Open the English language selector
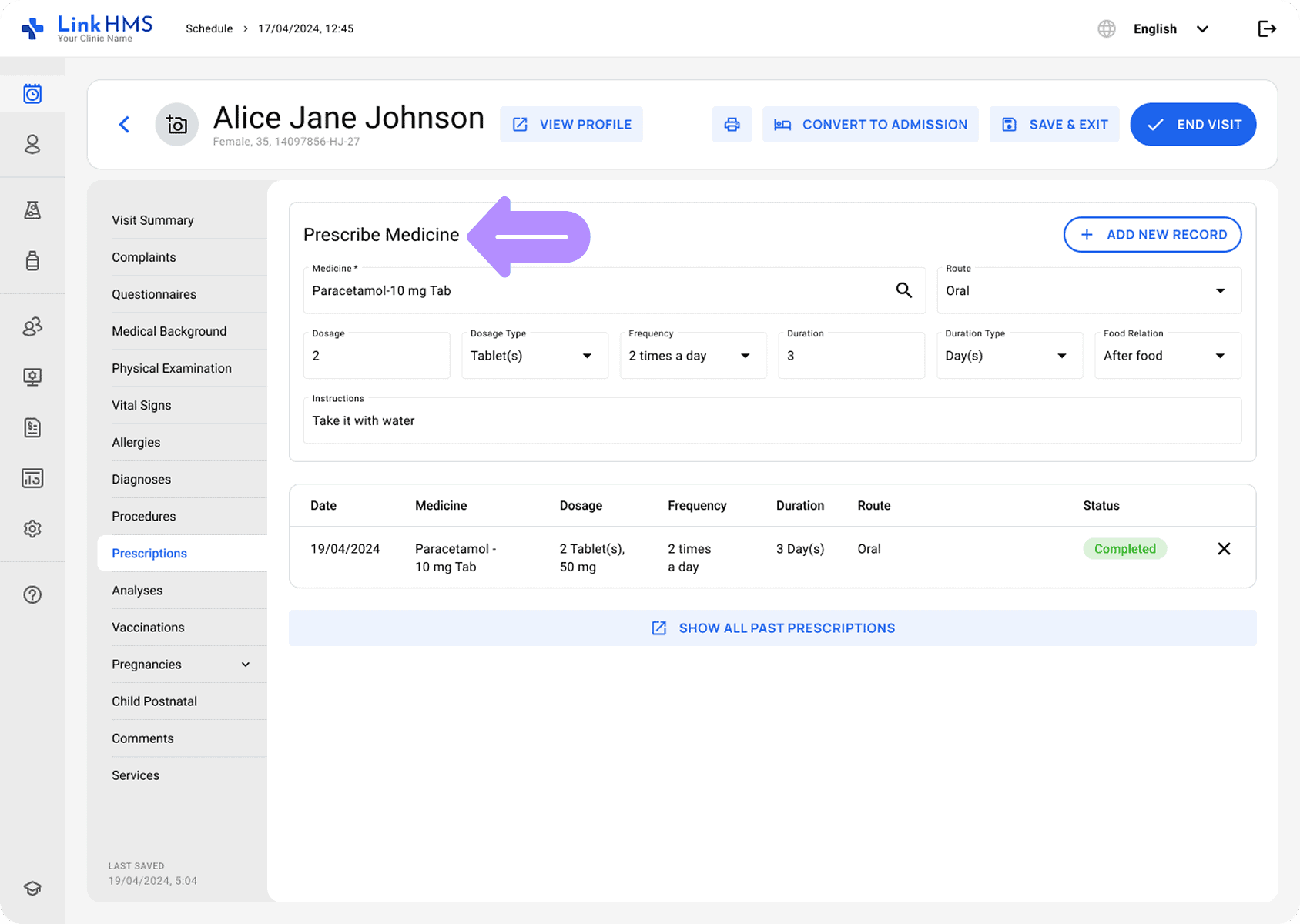 coord(1169,29)
